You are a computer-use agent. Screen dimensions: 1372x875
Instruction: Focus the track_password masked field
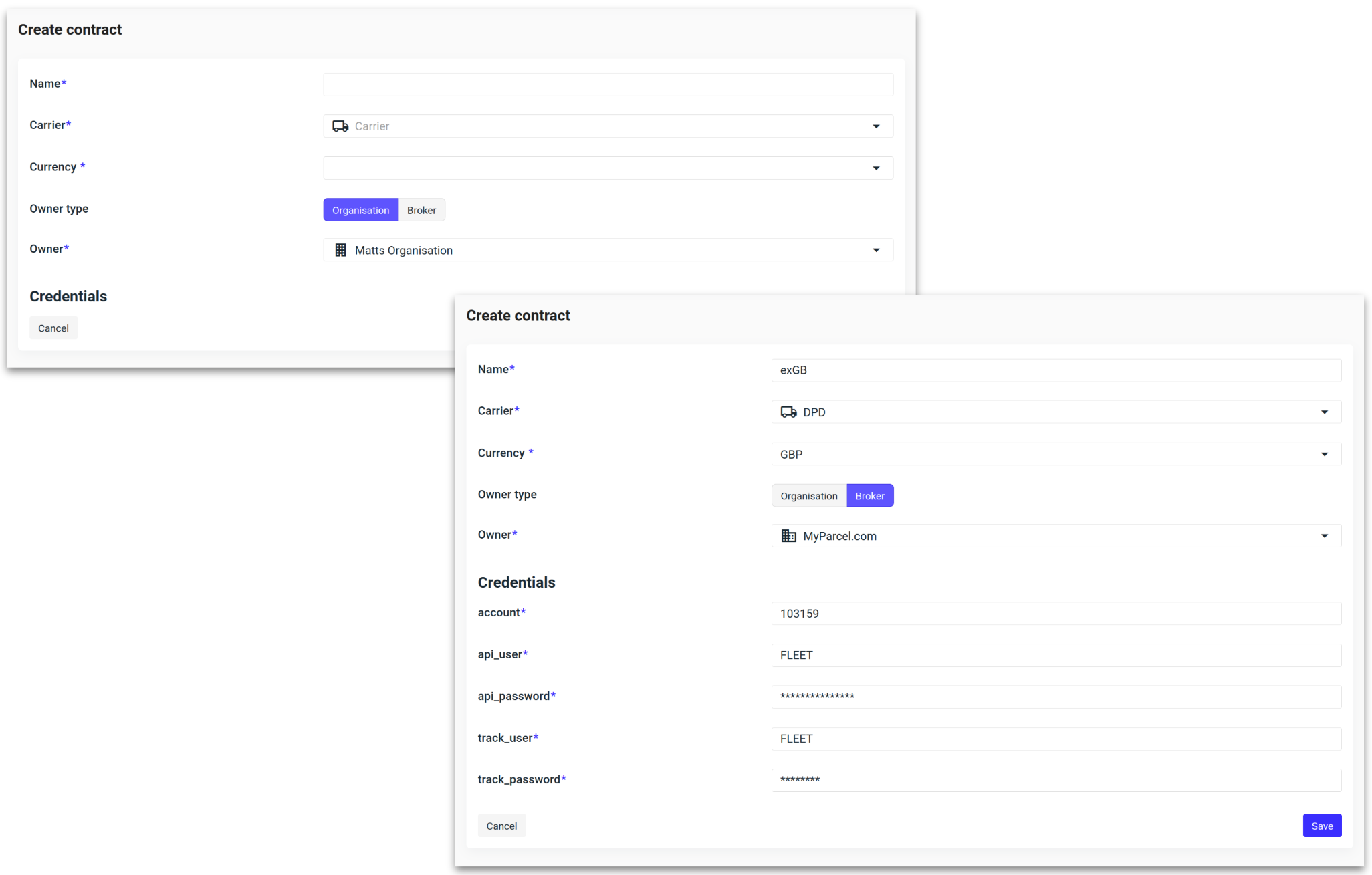(x=1056, y=781)
